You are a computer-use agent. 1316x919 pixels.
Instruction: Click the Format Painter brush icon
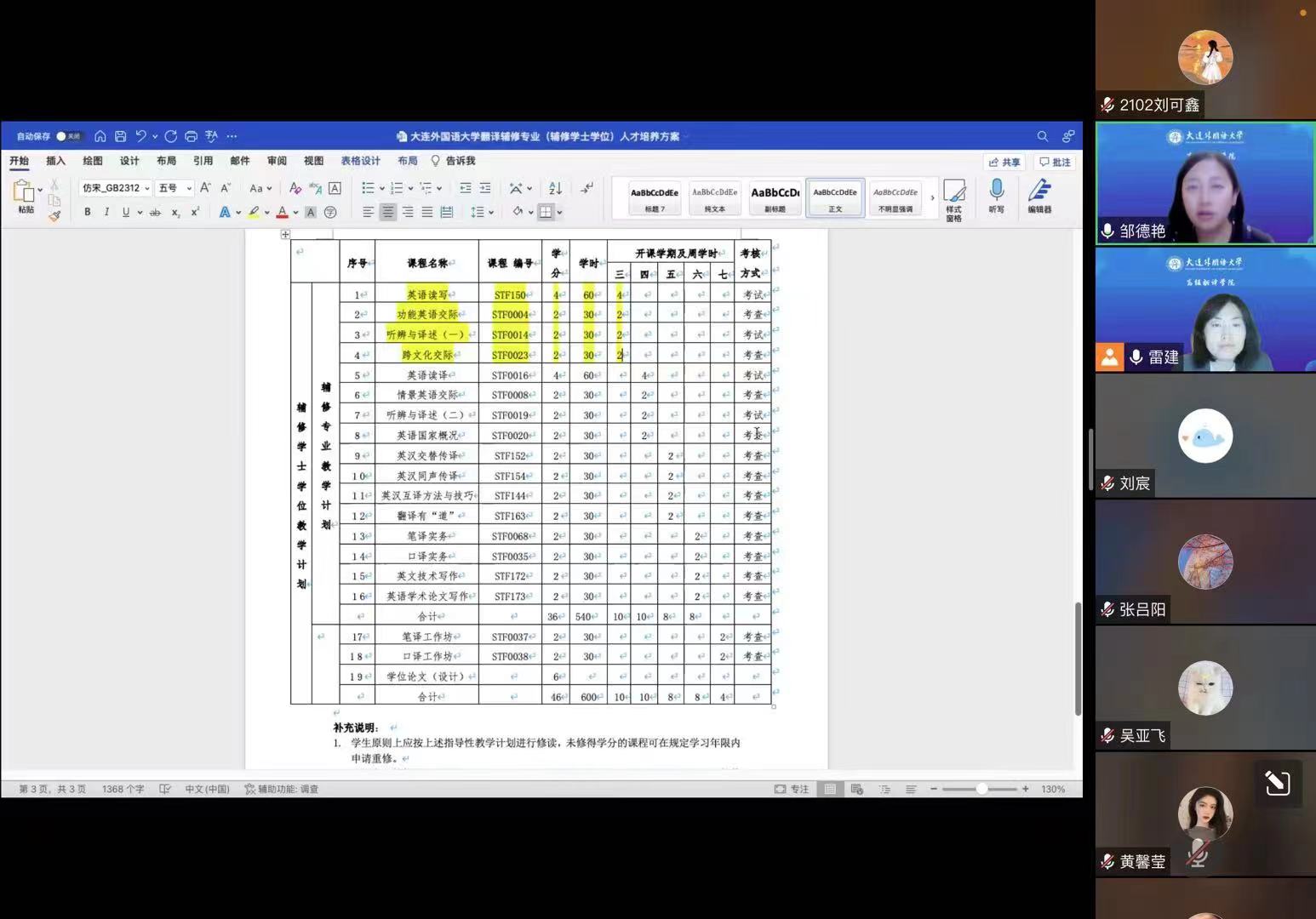[x=54, y=216]
